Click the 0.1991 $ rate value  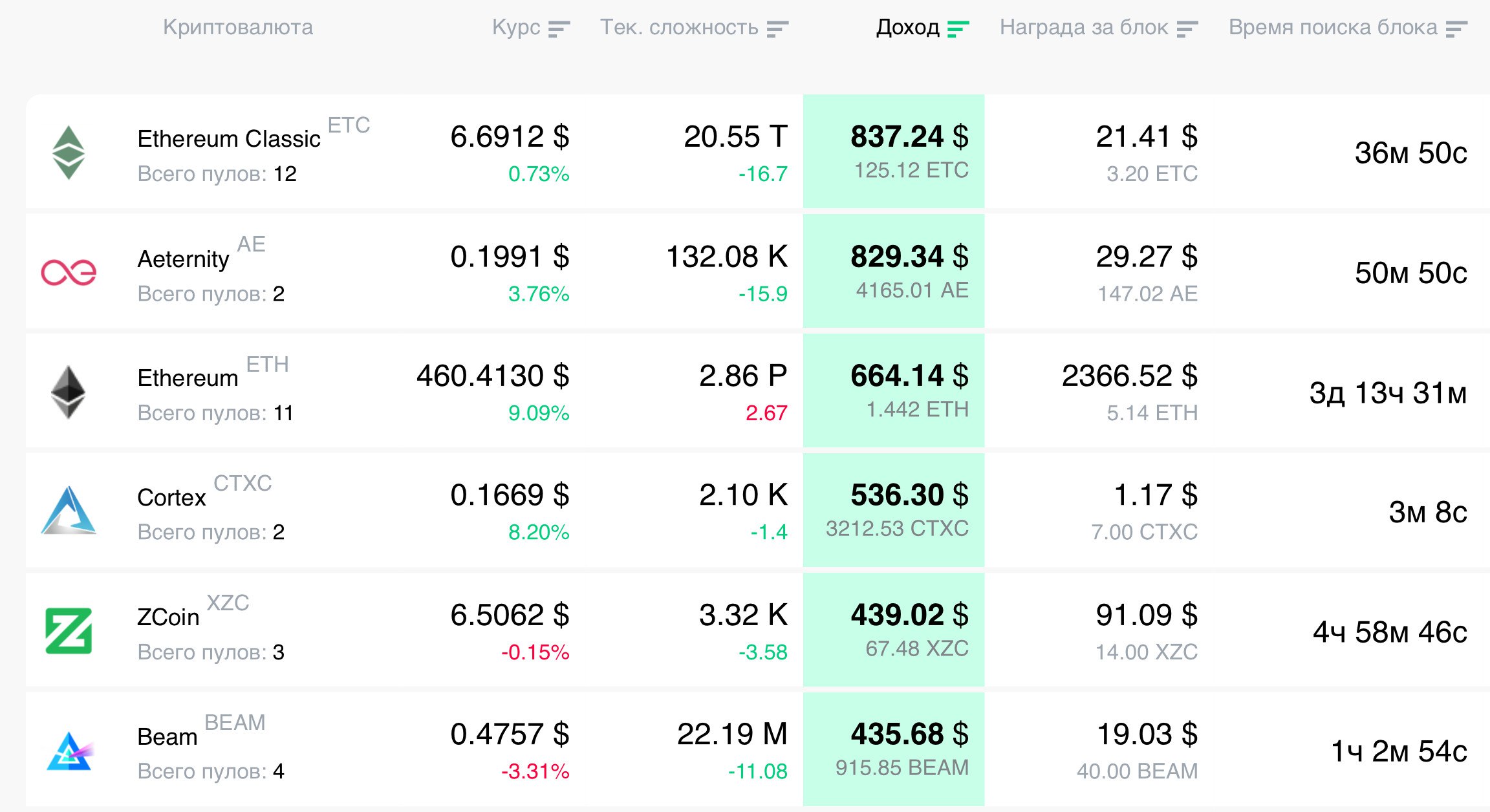(510, 257)
